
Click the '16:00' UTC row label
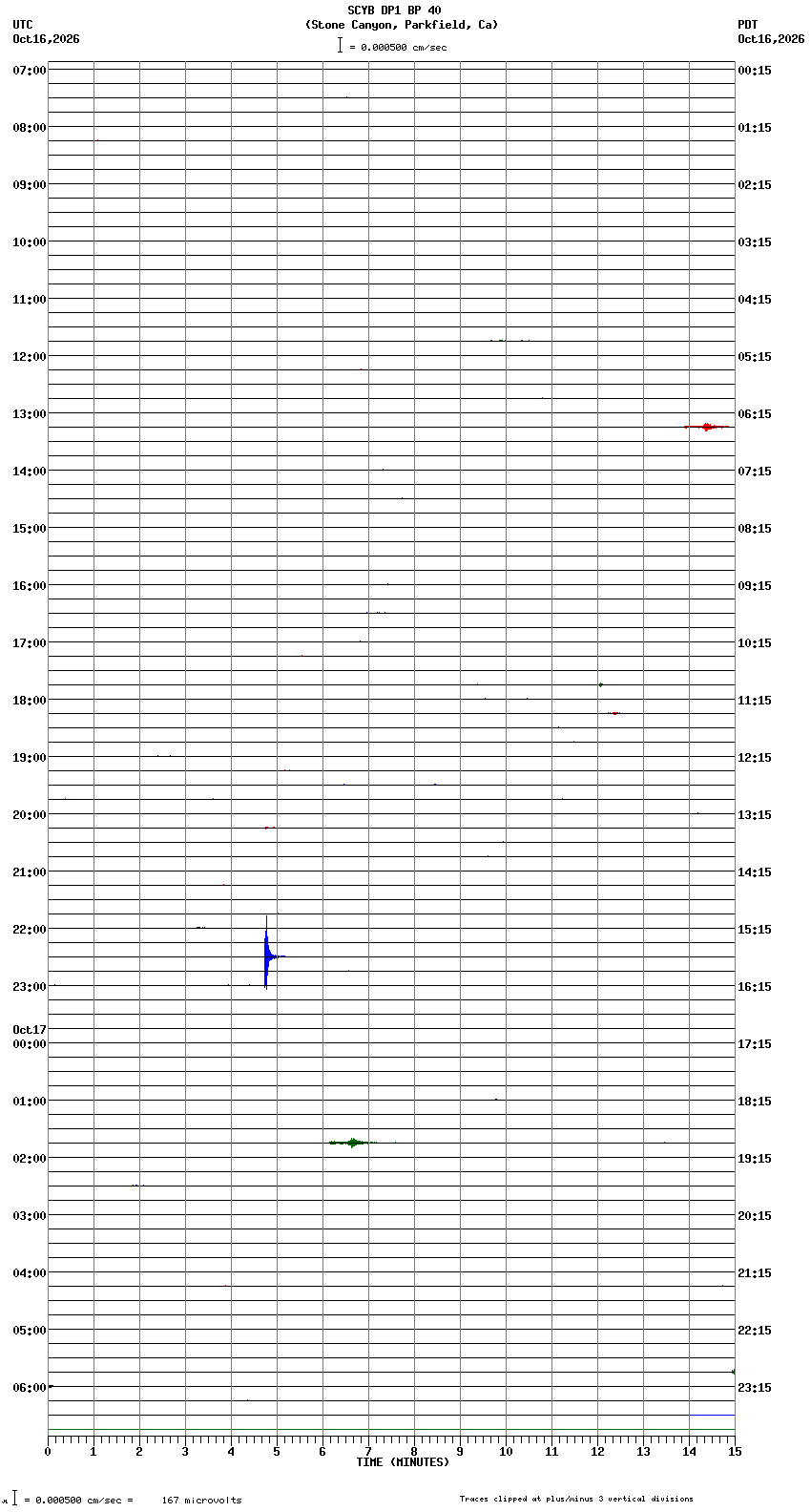[29, 586]
